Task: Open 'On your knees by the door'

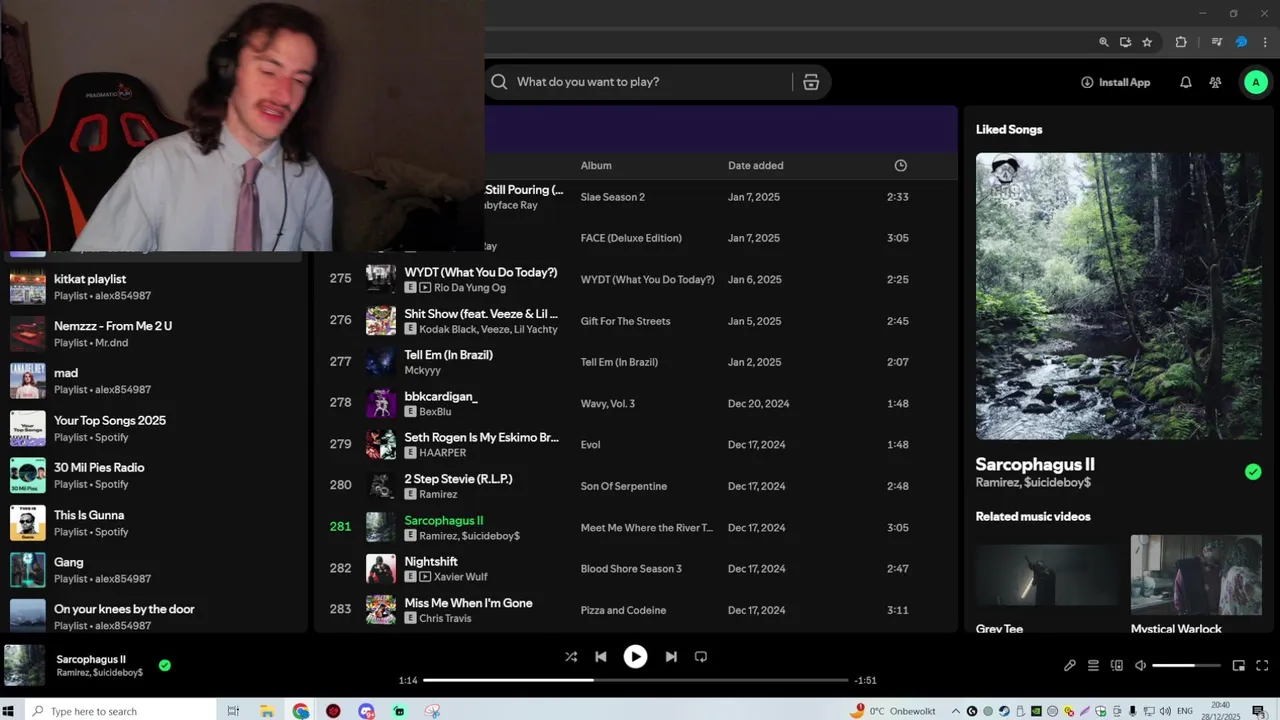Action: [x=155, y=617]
